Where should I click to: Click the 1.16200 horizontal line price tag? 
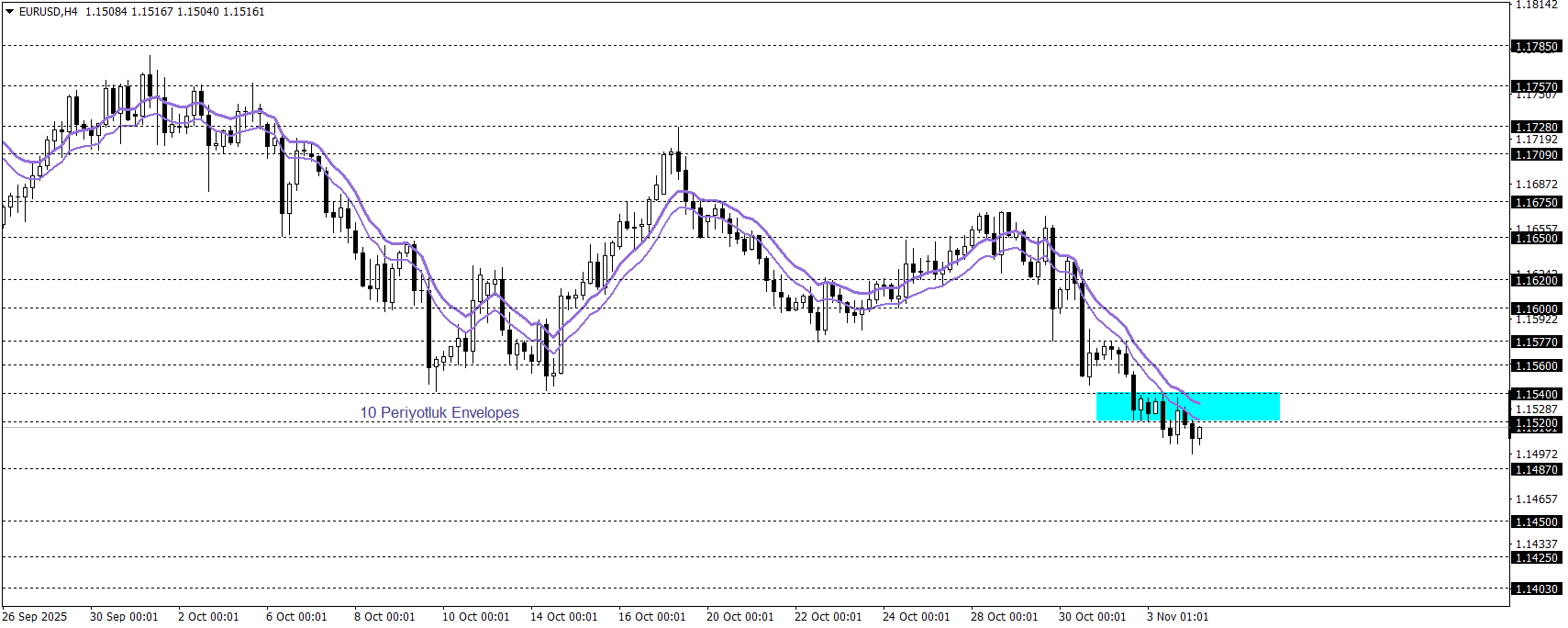tap(1536, 280)
